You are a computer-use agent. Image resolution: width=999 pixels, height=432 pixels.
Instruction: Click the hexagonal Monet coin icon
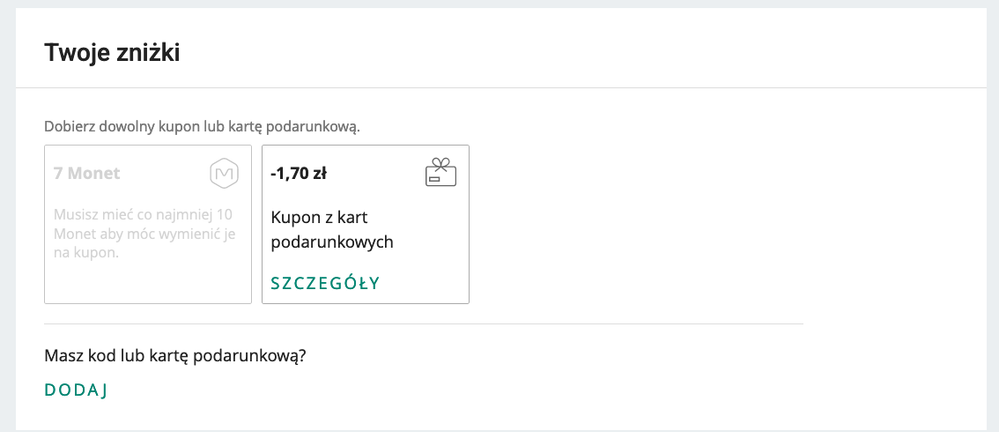pyautogui.click(x=224, y=173)
